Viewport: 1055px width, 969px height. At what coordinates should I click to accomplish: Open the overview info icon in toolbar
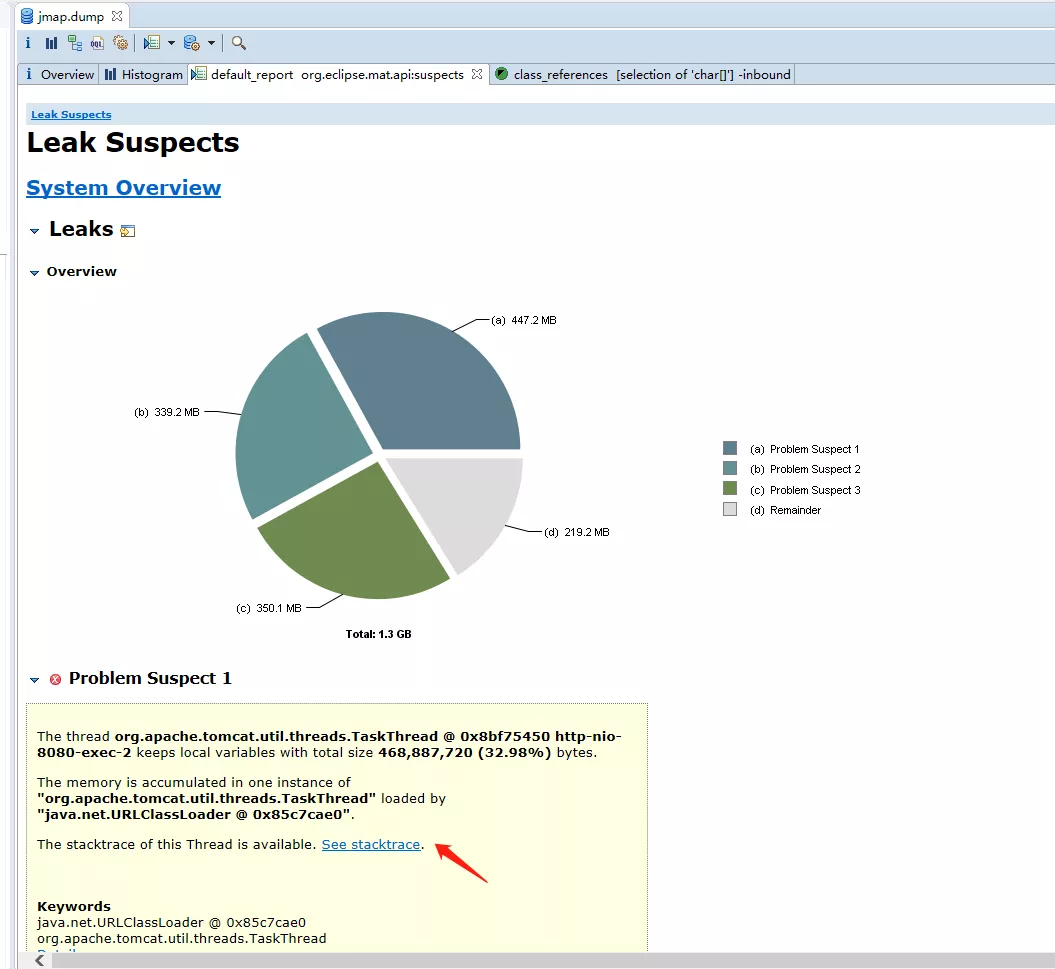(x=28, y=43)
